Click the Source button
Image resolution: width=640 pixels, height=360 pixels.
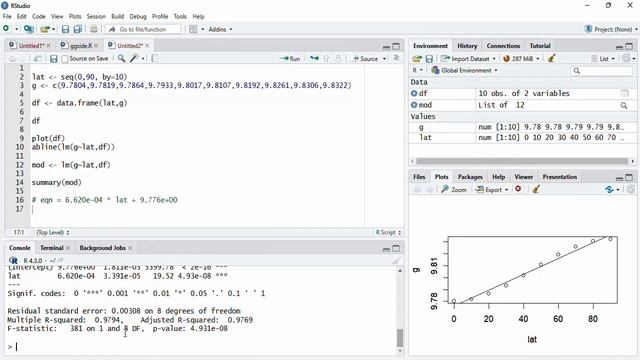(x=366, y=59)
